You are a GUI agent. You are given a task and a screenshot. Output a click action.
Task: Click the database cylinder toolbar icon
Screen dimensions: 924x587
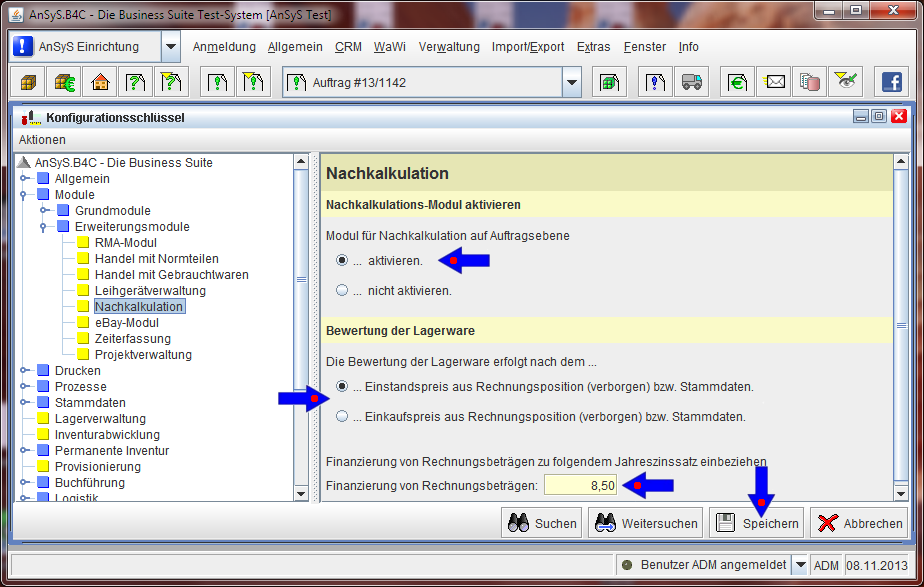[x=810, y=82]
